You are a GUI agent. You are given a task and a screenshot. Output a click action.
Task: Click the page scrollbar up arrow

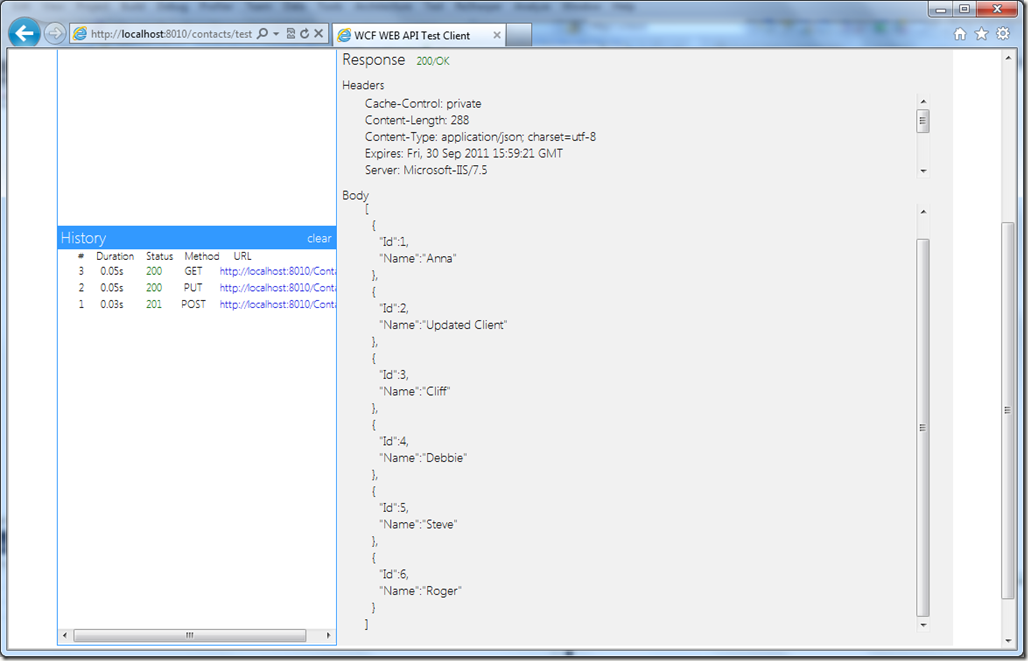[1008, 58]
